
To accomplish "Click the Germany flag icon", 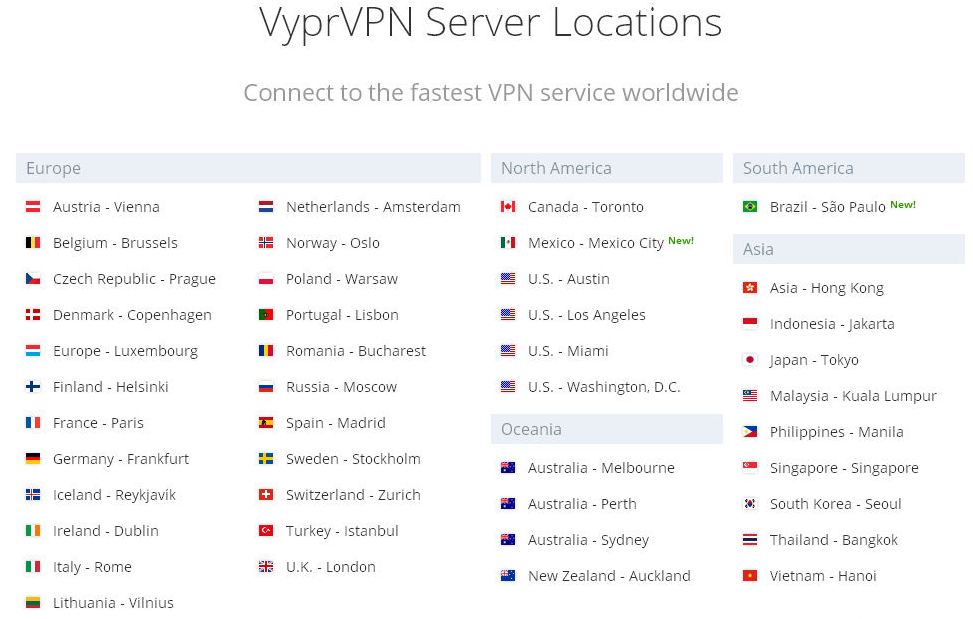I will coord(33,458).
